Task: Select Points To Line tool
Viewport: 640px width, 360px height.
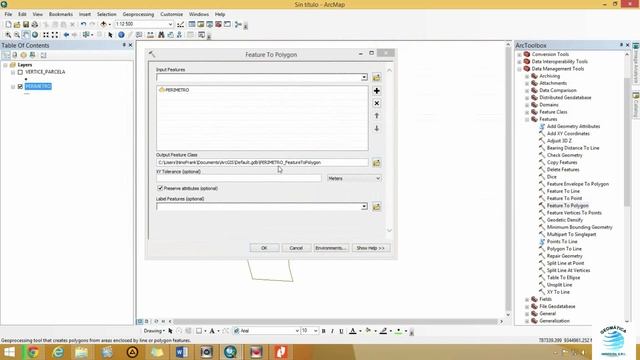Action: click(x=562, y=242)
